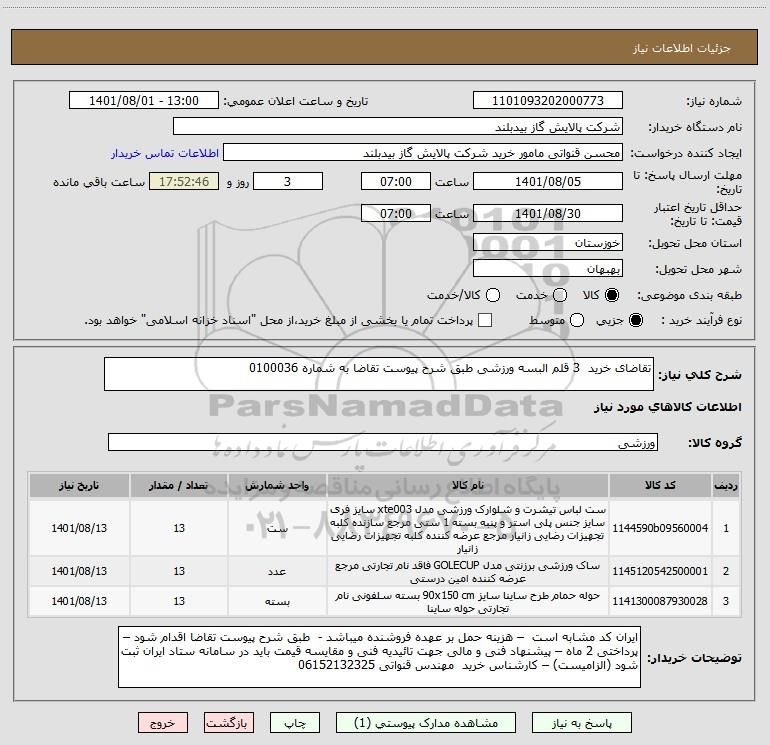This screenshot has width=770, height=745.
Task: Open the اطلاعات تماس خریدار link
Action: 165,153
